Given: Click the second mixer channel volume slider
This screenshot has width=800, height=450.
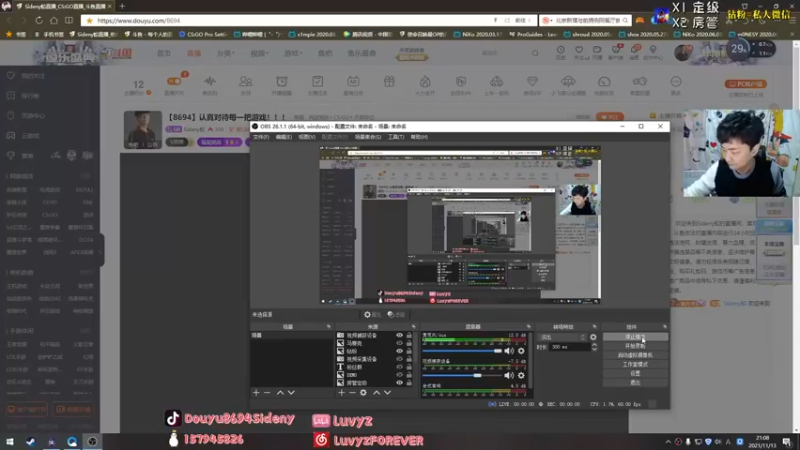Looking at the screenshot, I should click(462, 376).
